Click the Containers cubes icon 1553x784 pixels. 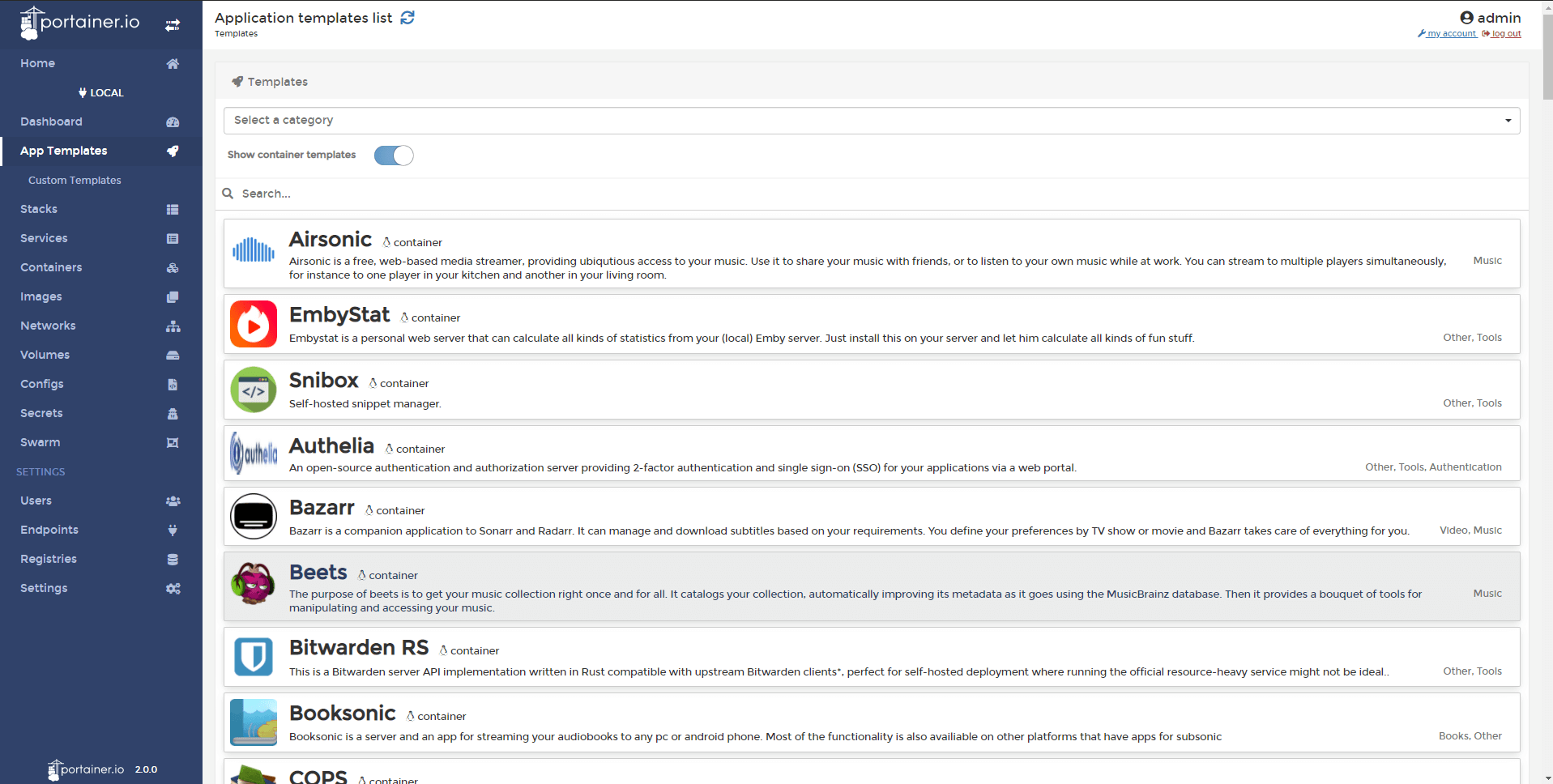click(173, 268)
